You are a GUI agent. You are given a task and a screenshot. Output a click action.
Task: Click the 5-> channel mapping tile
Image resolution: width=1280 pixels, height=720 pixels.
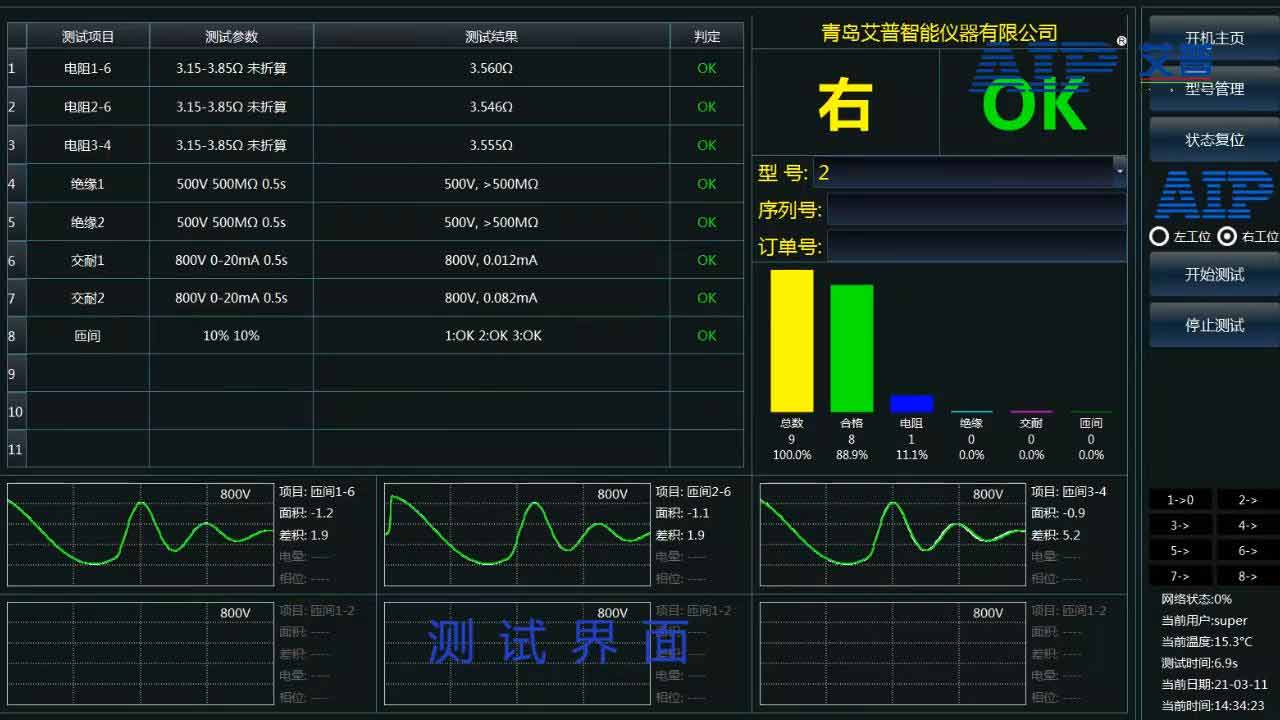point(1180,550)
